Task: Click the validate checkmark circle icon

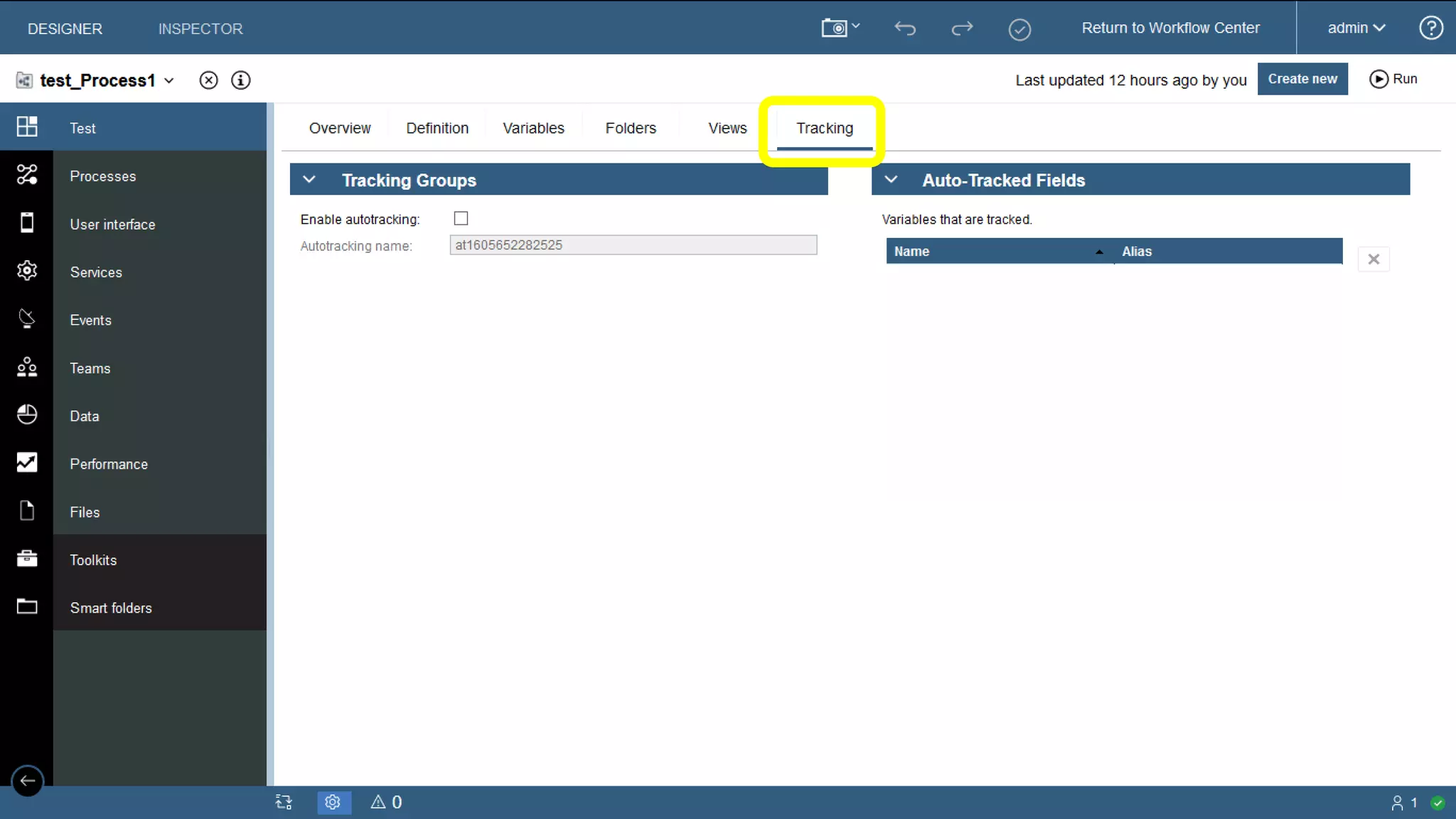Action: pos(1019,29)
